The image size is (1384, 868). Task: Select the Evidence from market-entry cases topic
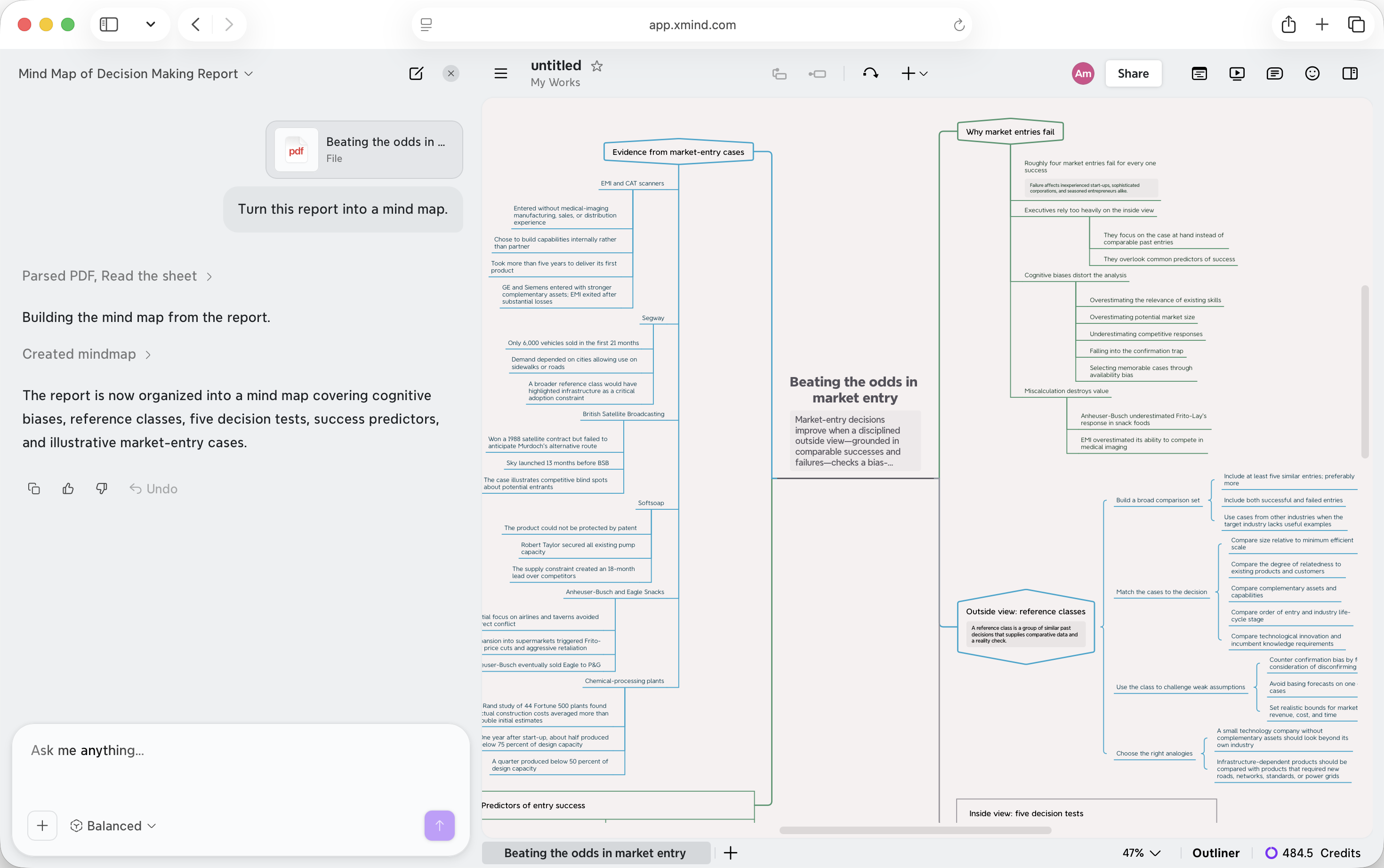coord(678,152)
